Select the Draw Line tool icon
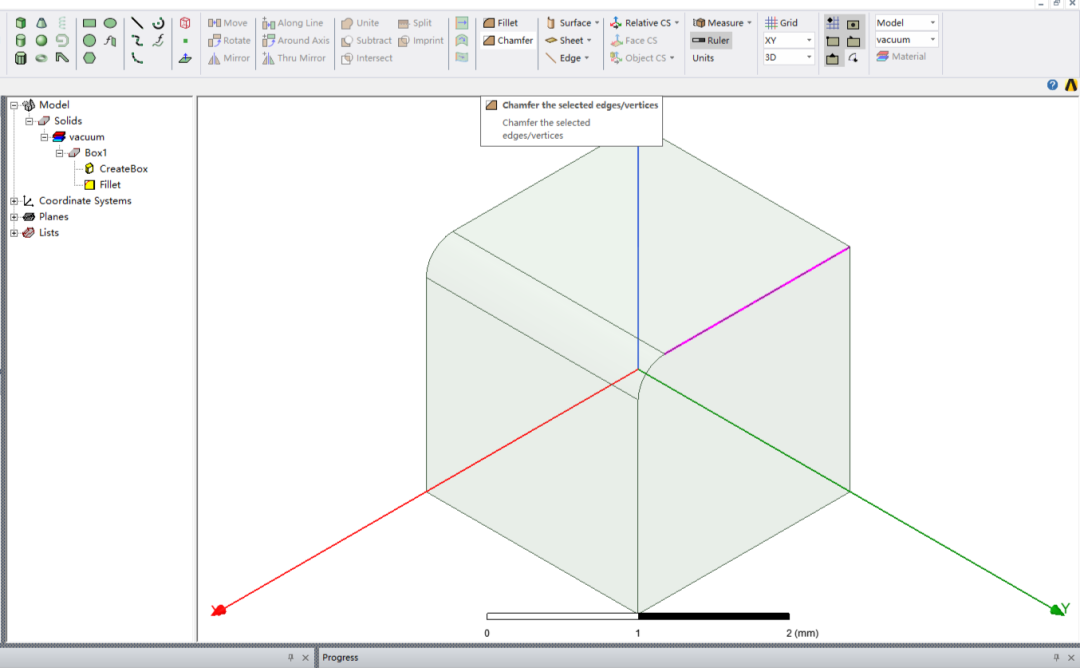 (x=137, y=23)
